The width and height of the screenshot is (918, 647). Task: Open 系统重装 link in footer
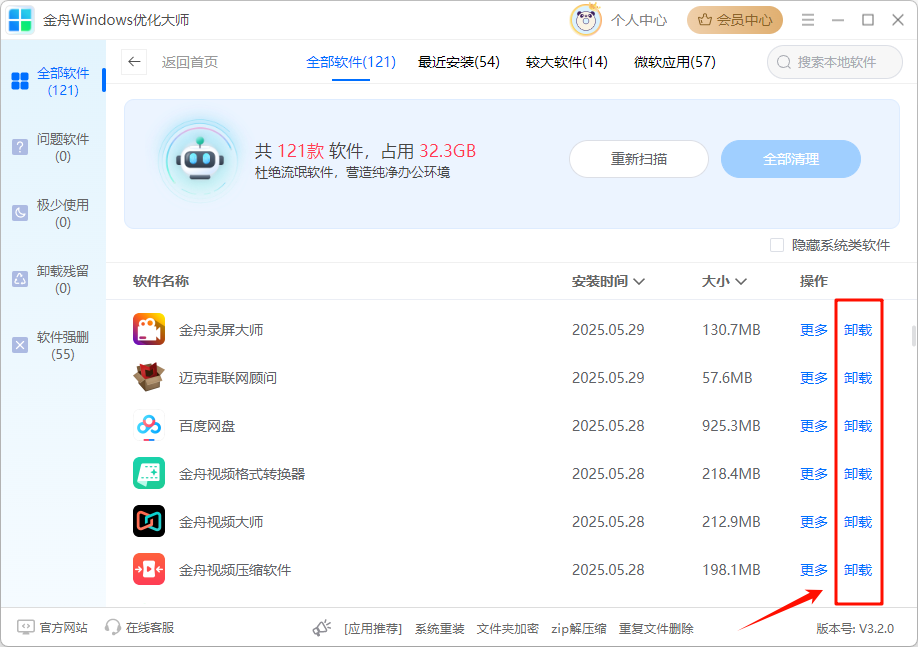pos(440,629)
